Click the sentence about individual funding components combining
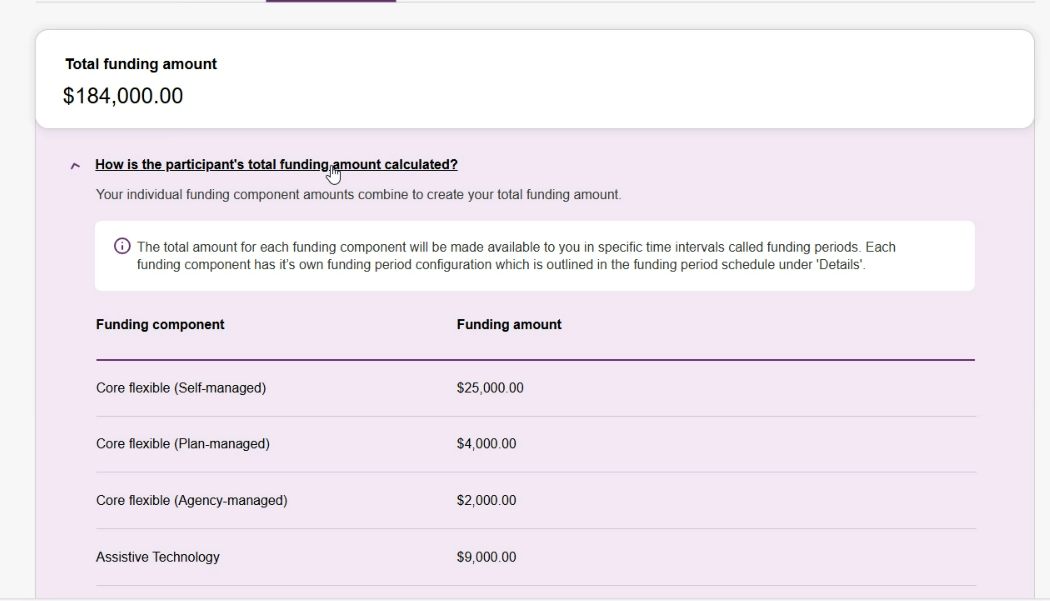Viewport: 1050px width, 601px height. (358, 194)
